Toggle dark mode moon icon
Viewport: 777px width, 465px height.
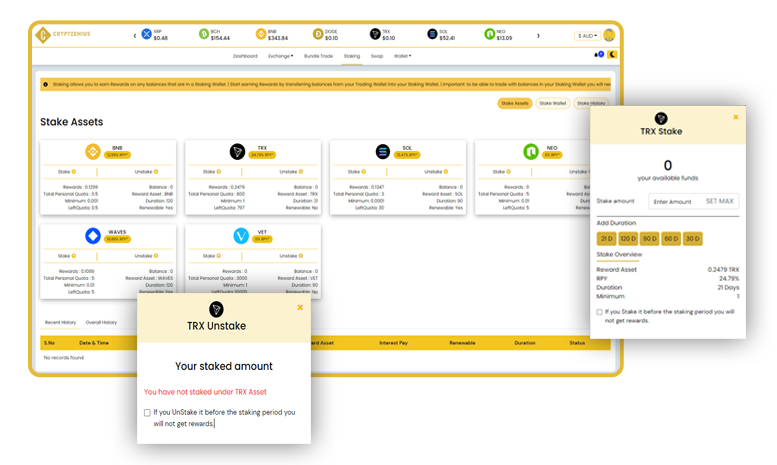click(612, 54)
